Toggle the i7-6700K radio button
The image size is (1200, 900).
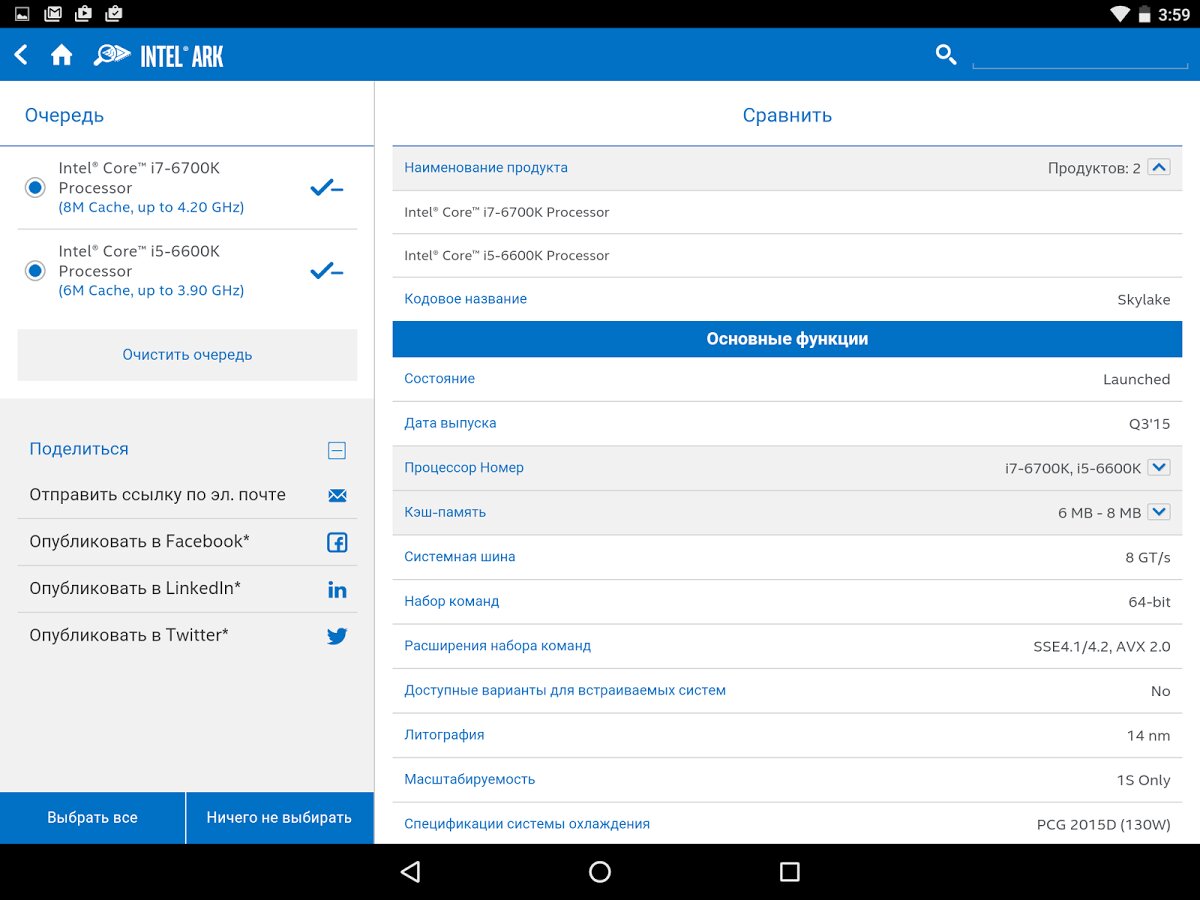point(35,188)
